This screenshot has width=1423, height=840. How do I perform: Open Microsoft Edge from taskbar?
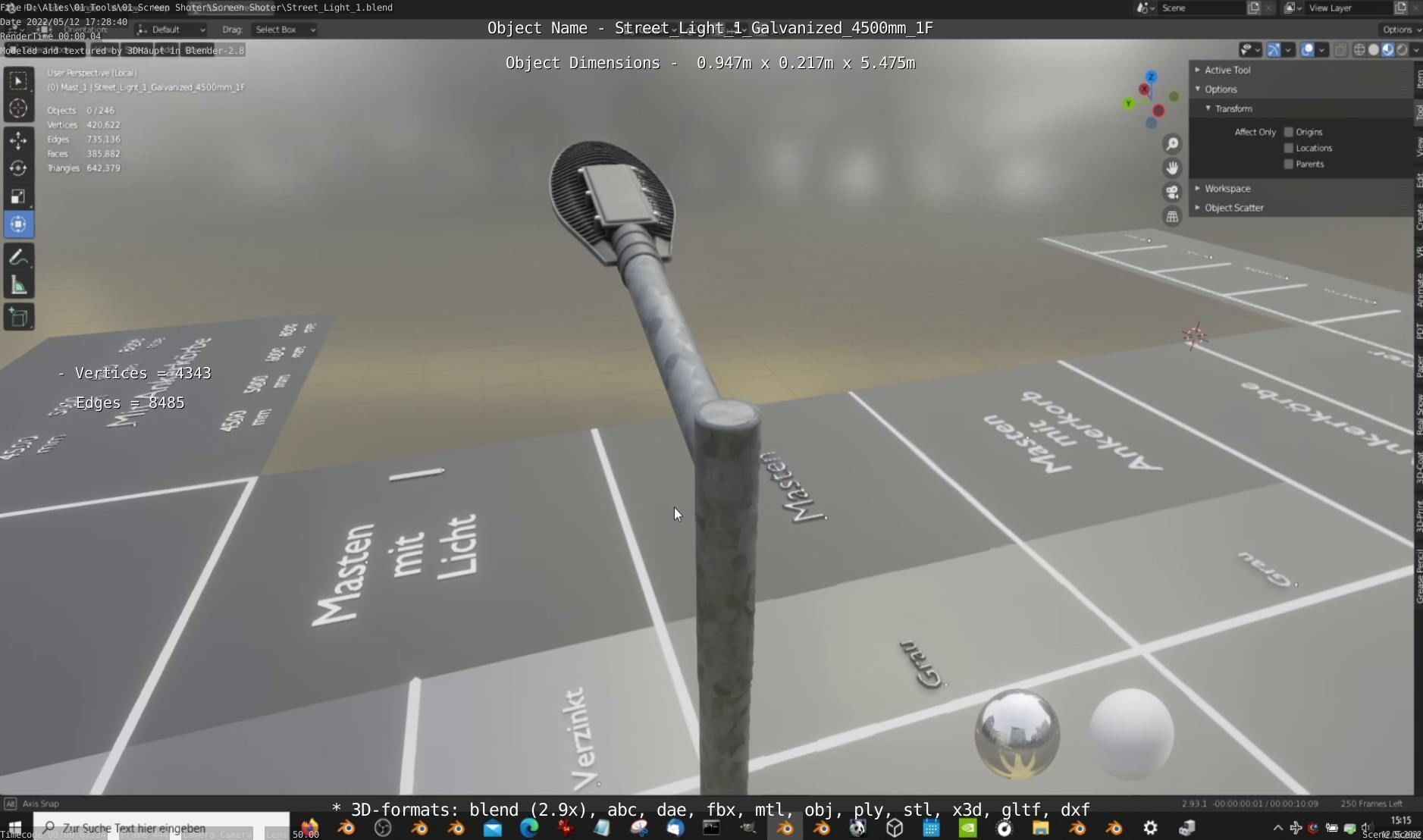click(529, 828)
